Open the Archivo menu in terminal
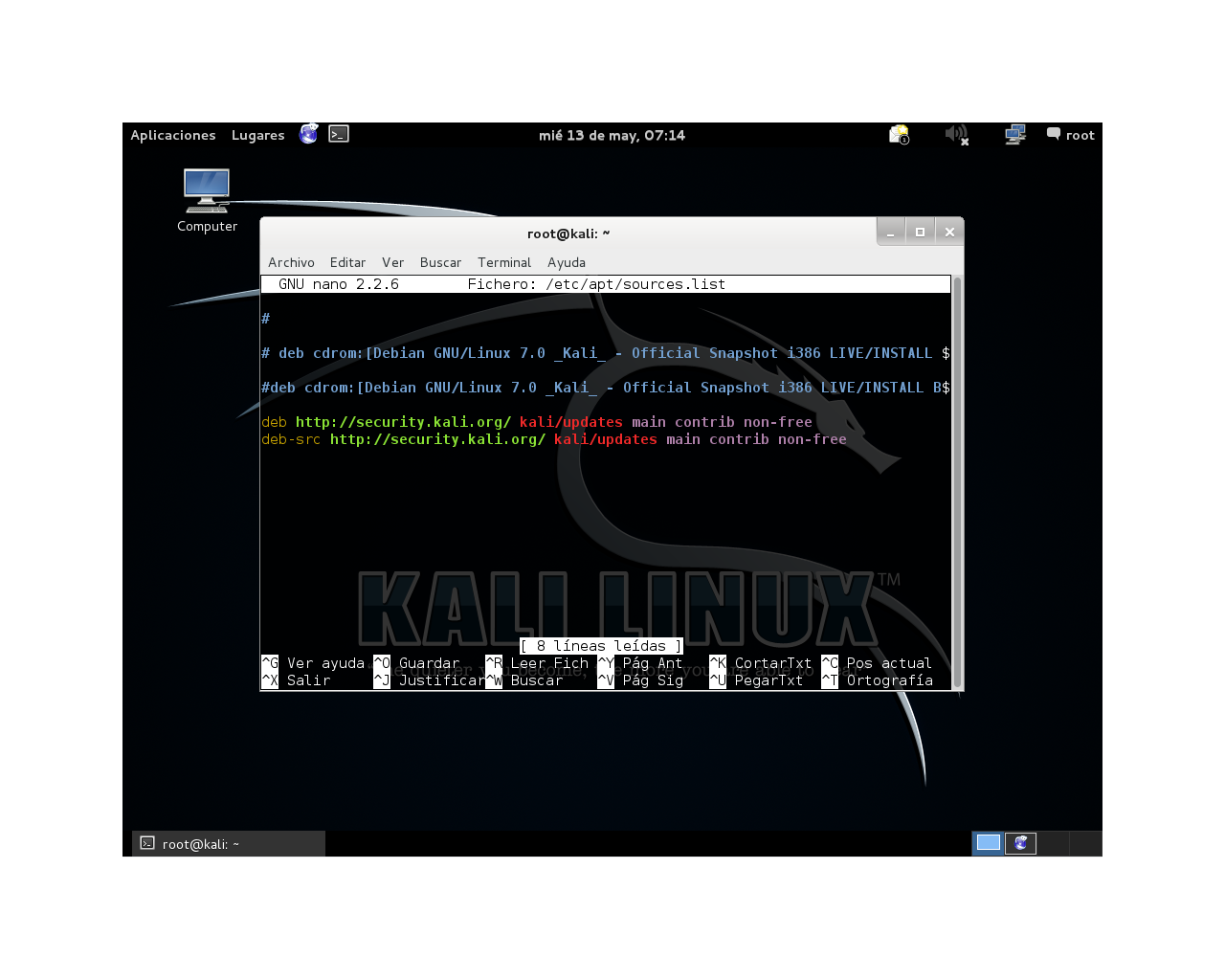 pyautogui.click(x=291, y=262)
